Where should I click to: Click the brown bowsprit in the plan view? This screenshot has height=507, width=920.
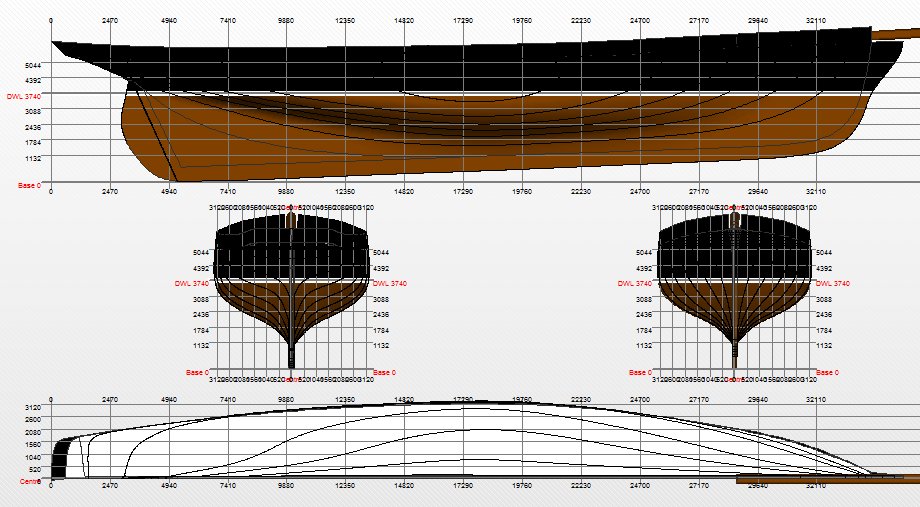830,480
